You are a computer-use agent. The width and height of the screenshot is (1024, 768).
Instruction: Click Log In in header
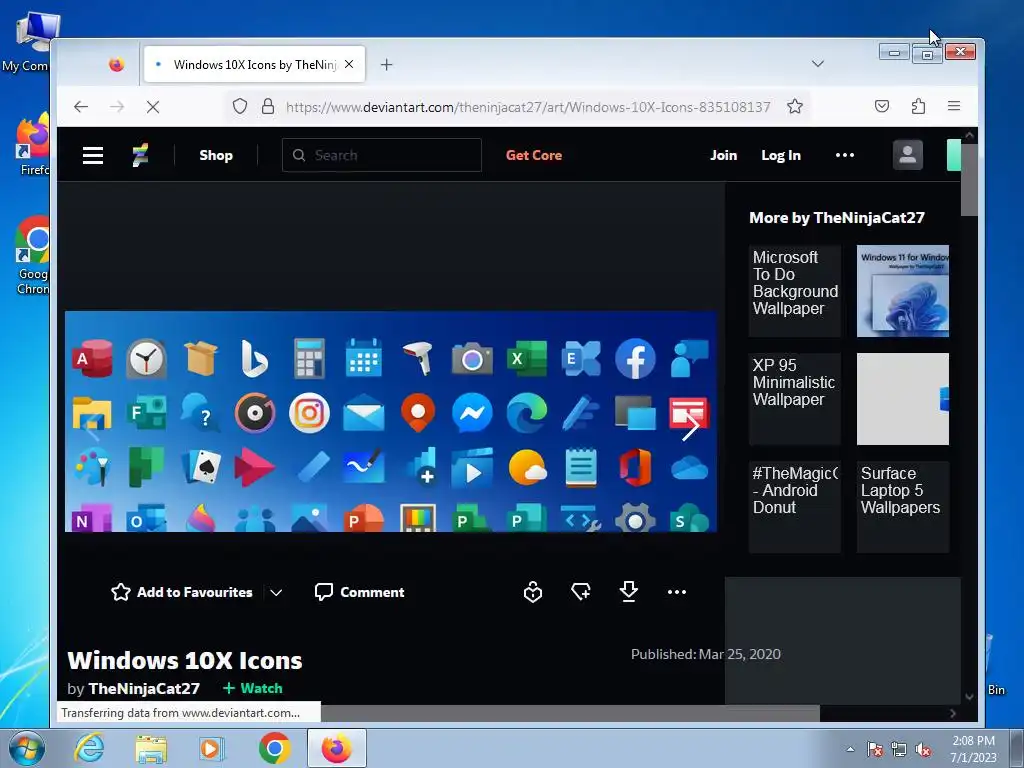tap(781, 155)
